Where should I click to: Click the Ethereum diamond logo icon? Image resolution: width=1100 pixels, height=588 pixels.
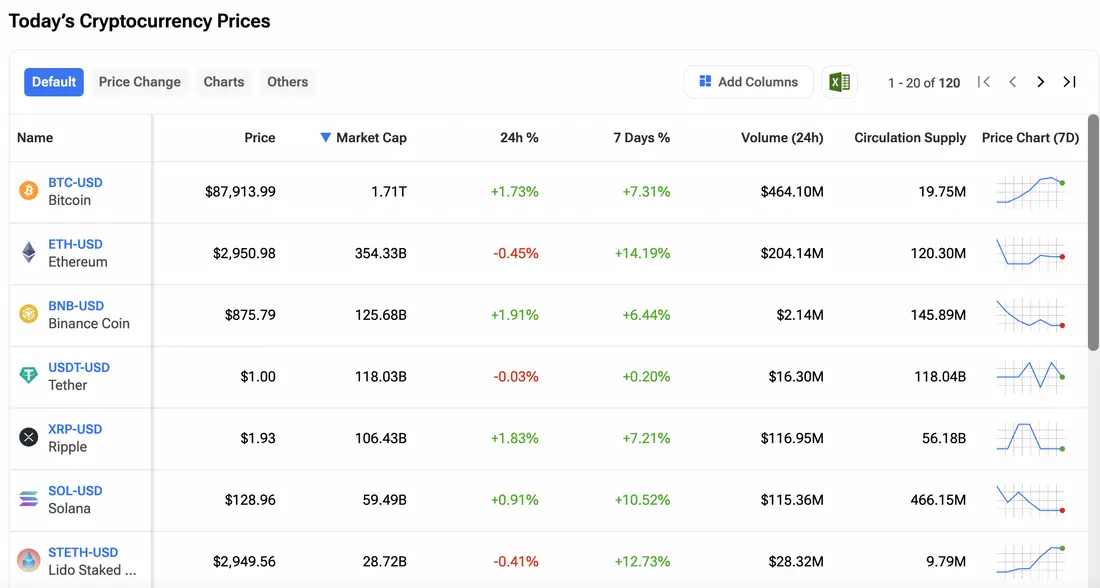tap(29, 253)
